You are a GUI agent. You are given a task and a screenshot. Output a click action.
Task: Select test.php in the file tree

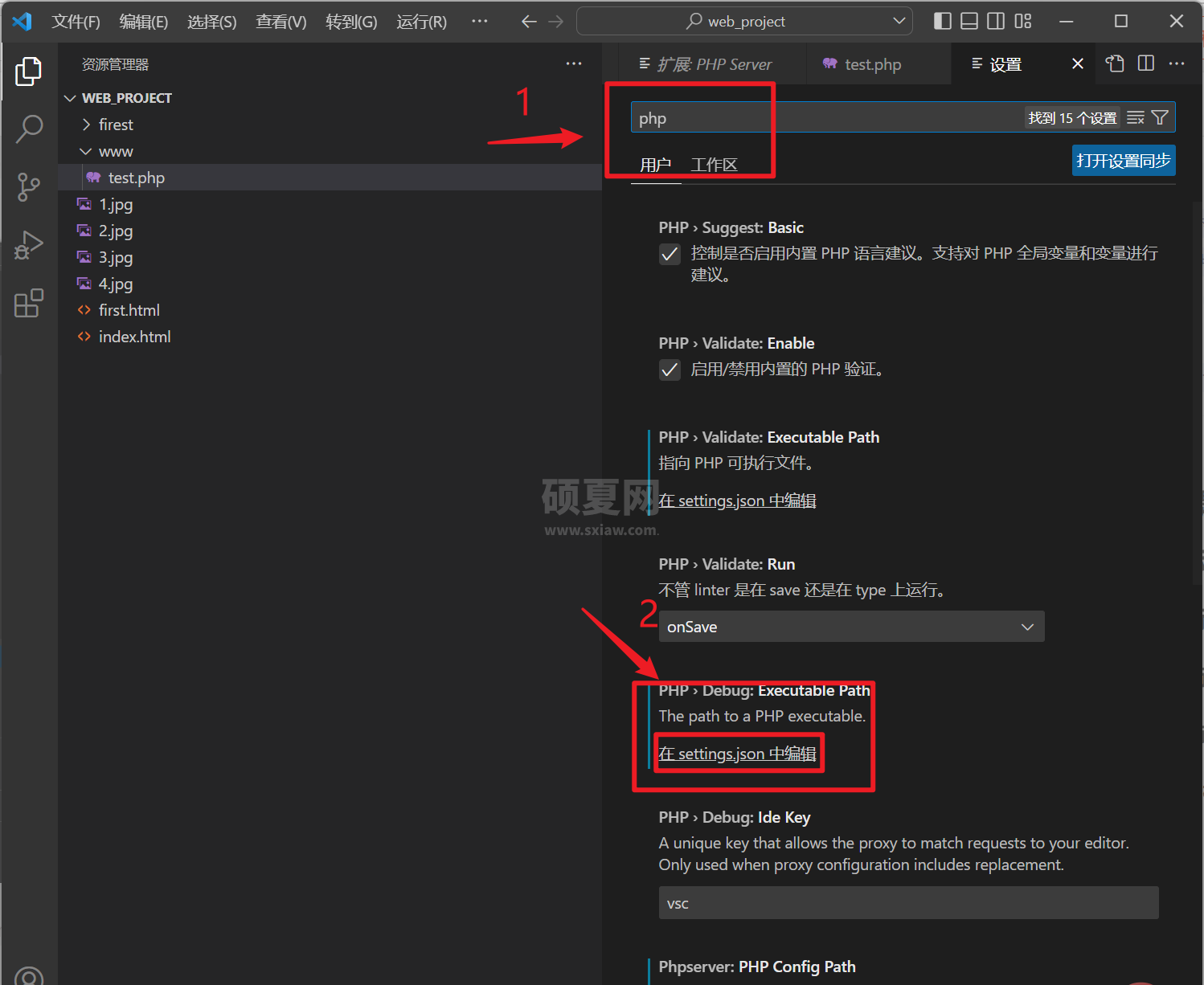330,178
